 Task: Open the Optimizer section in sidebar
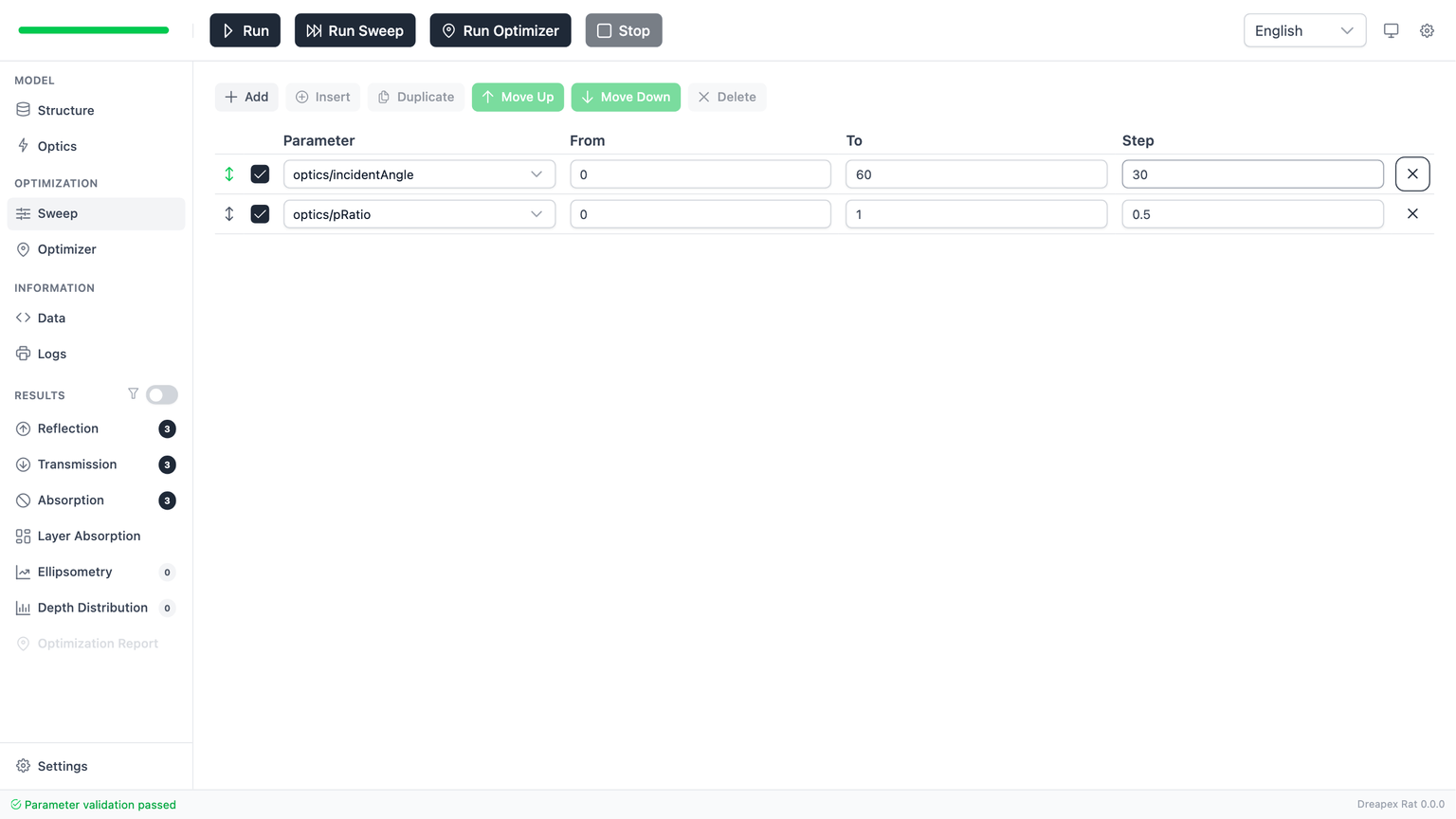pos(66,249)
